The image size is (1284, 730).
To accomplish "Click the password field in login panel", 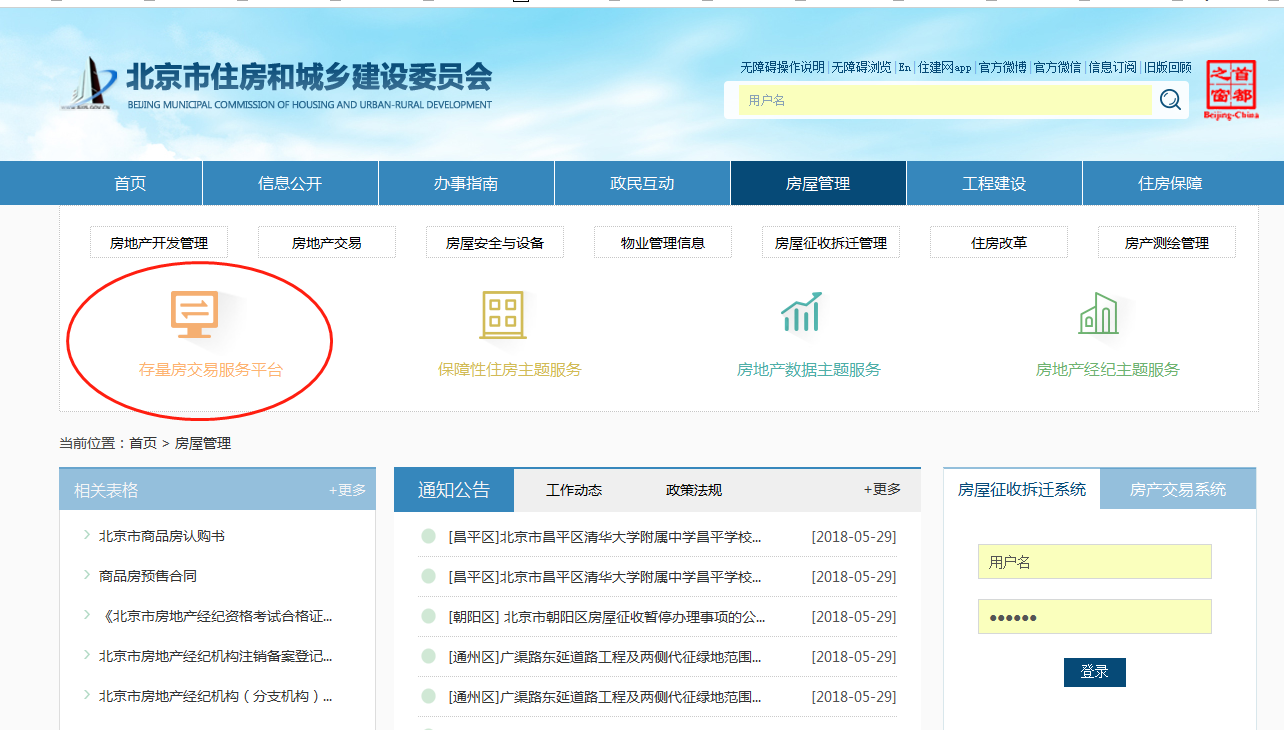I will tap(1094, 616).
